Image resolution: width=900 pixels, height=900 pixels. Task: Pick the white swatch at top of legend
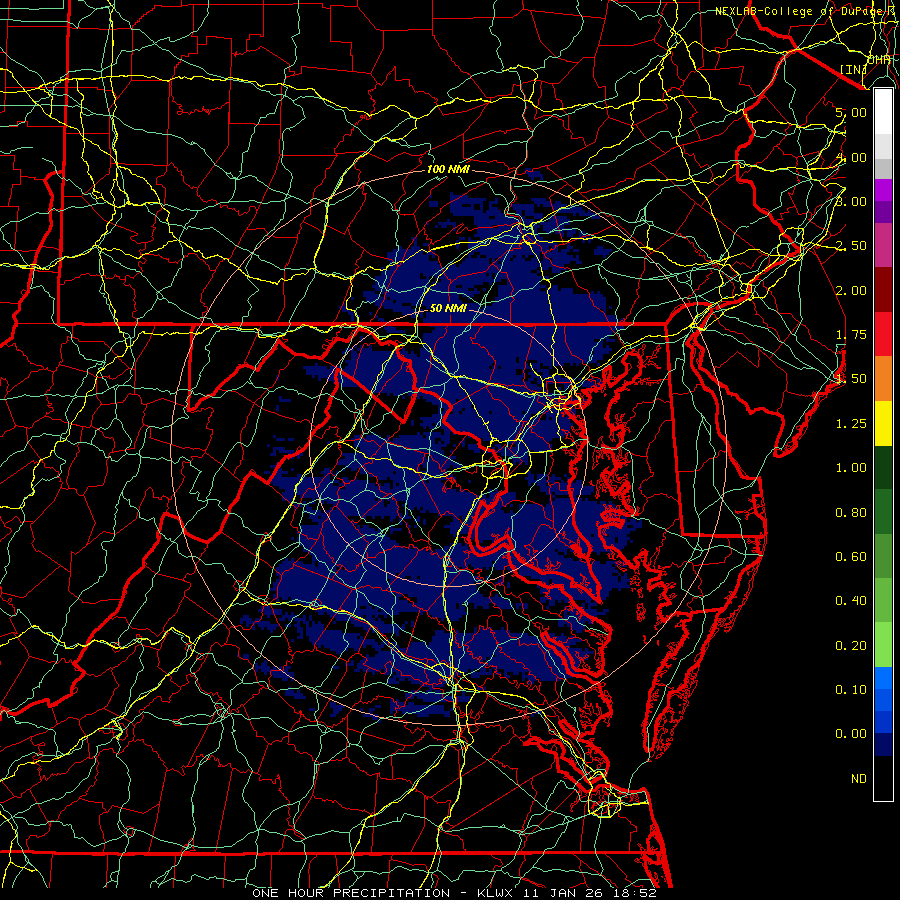(883, 112)
